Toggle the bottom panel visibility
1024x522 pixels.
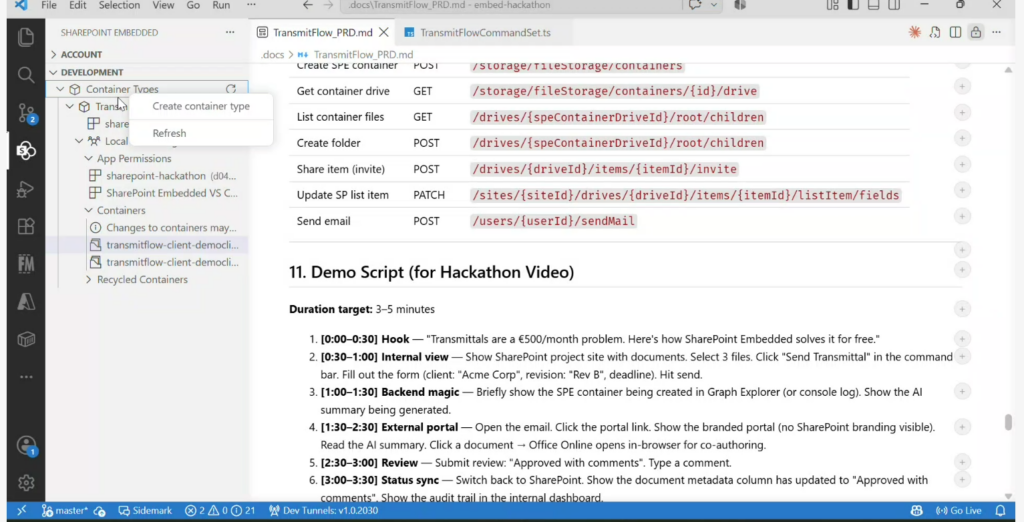point(873,5)
